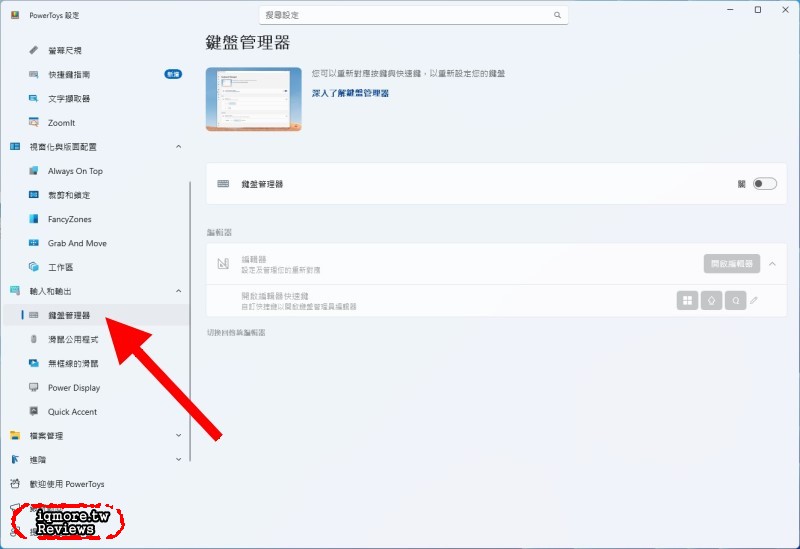Select the FancyZones icon
The width and height of the screenshot is (800, 549).
[34, 219]
